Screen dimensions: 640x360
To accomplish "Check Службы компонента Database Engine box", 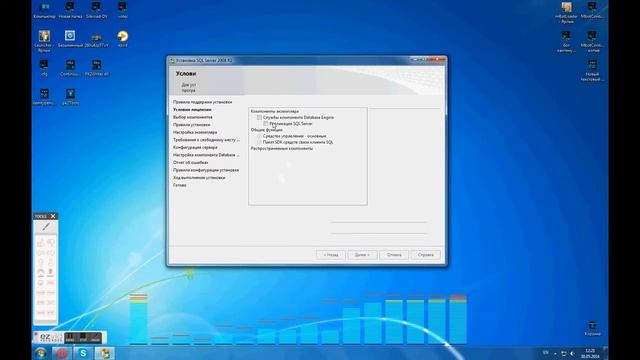I will pos(259,118).
